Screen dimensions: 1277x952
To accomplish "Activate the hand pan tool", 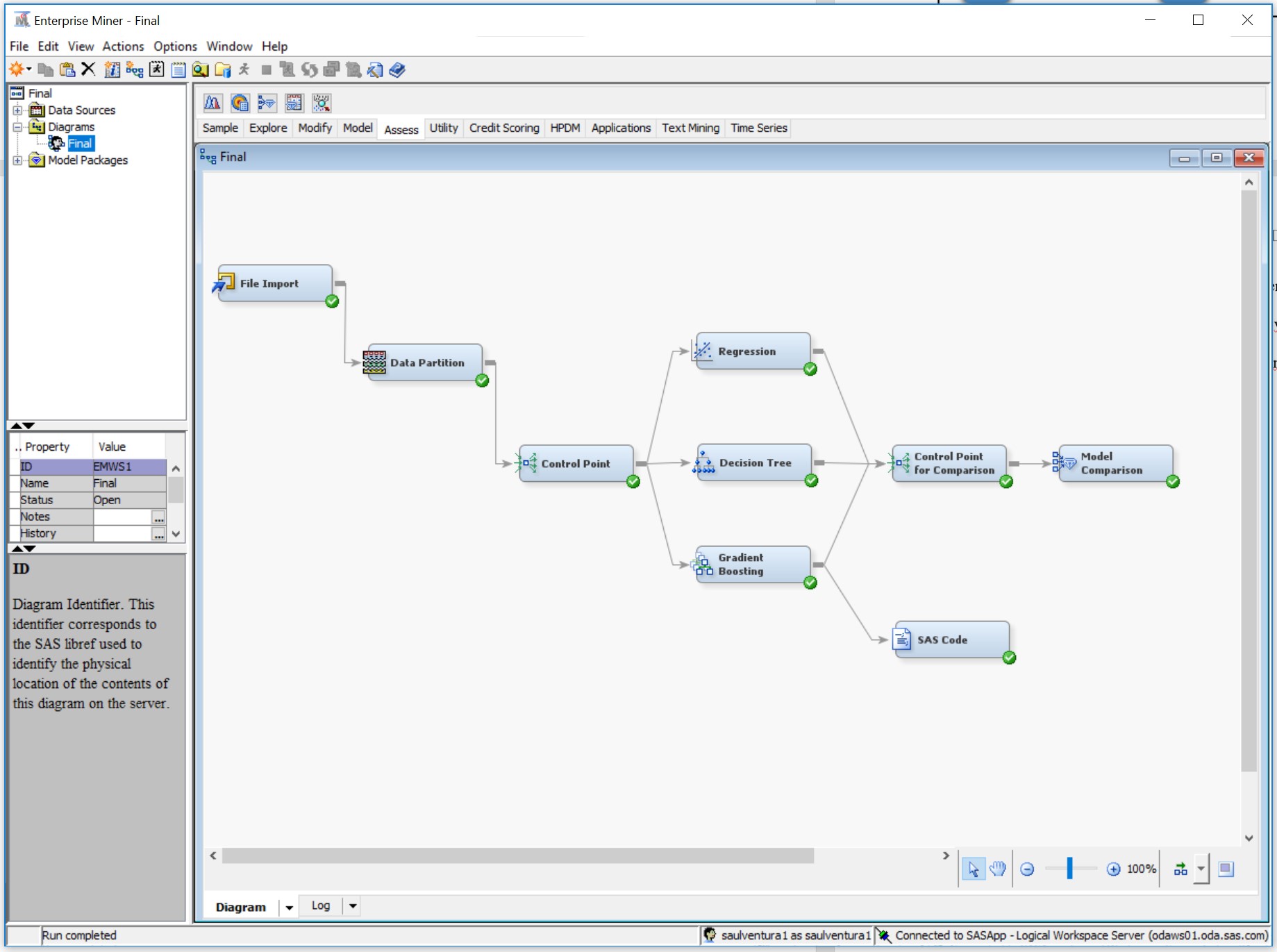I will coord(998,869).
